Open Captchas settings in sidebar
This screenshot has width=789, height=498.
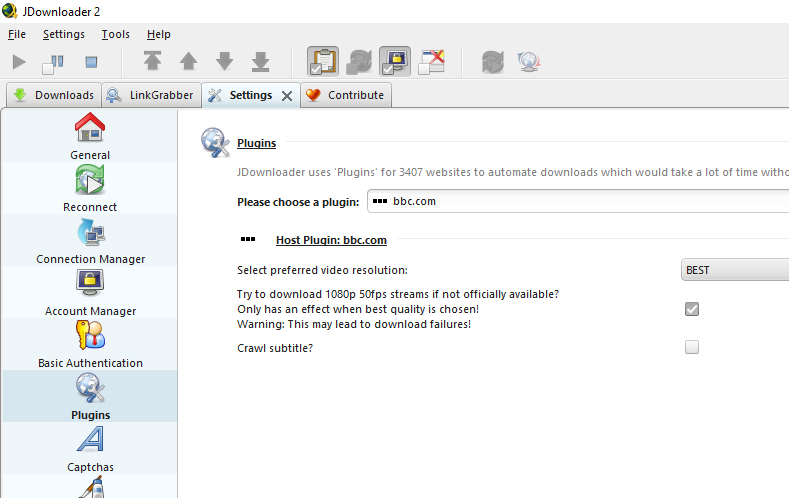pos(90,448)
